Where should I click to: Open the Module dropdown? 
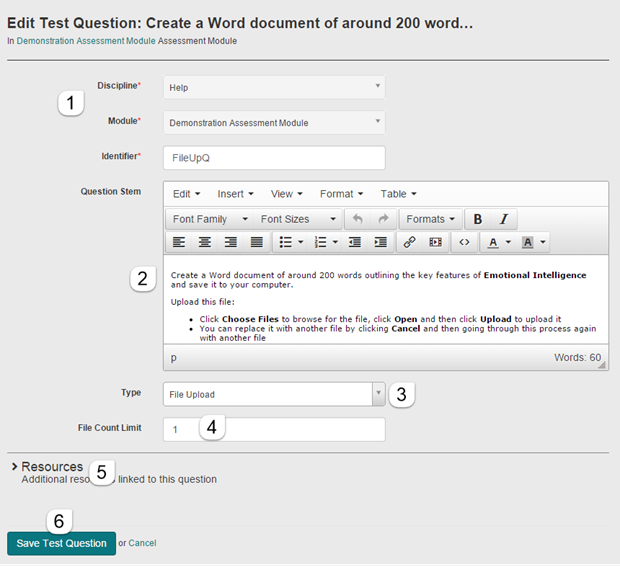[x=273, y=122]
